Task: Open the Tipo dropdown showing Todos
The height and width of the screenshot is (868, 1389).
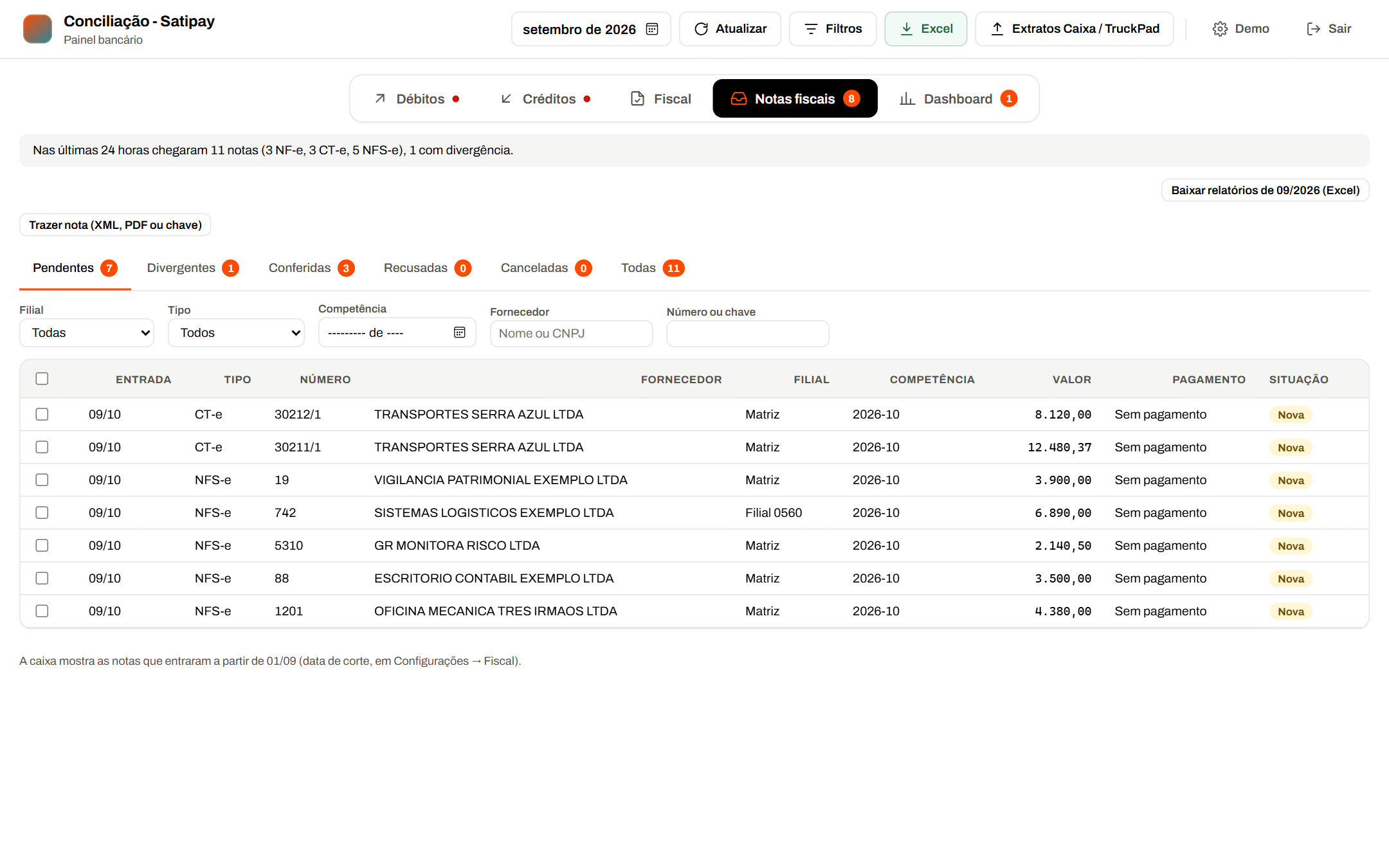Action: pos(236,332)
